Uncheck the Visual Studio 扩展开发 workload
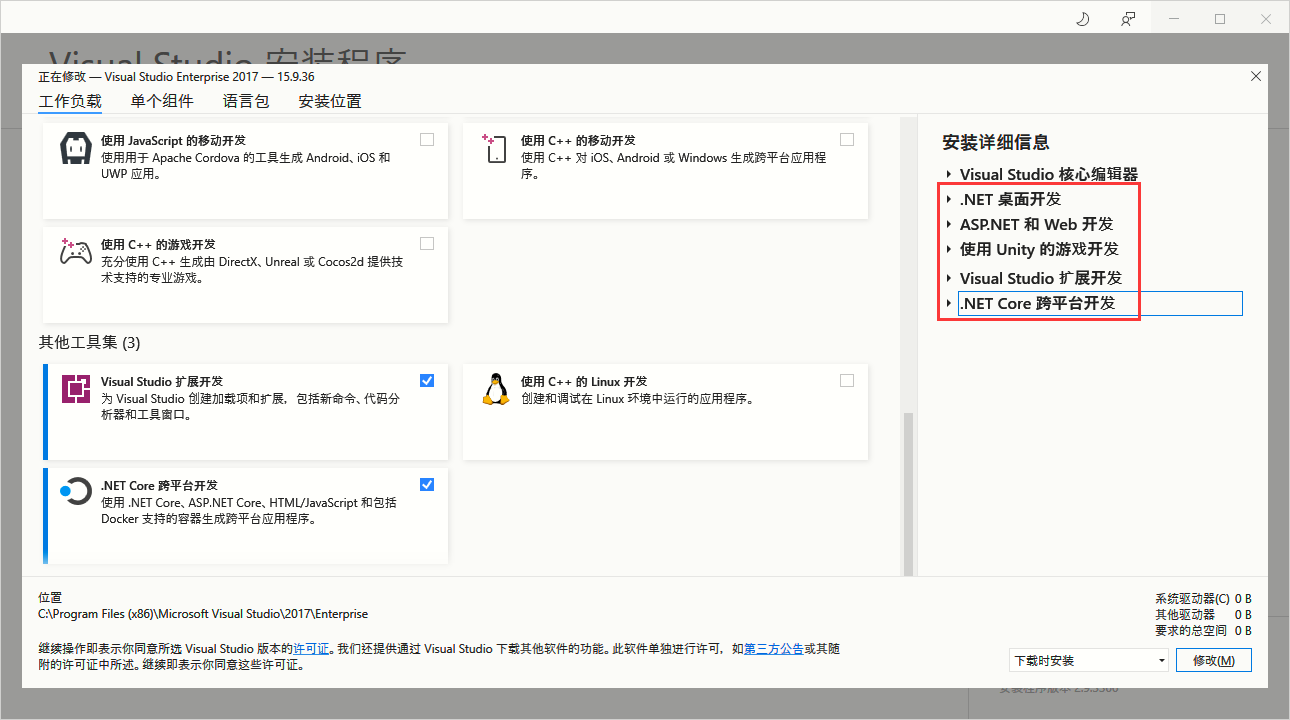 click(427, 380)
